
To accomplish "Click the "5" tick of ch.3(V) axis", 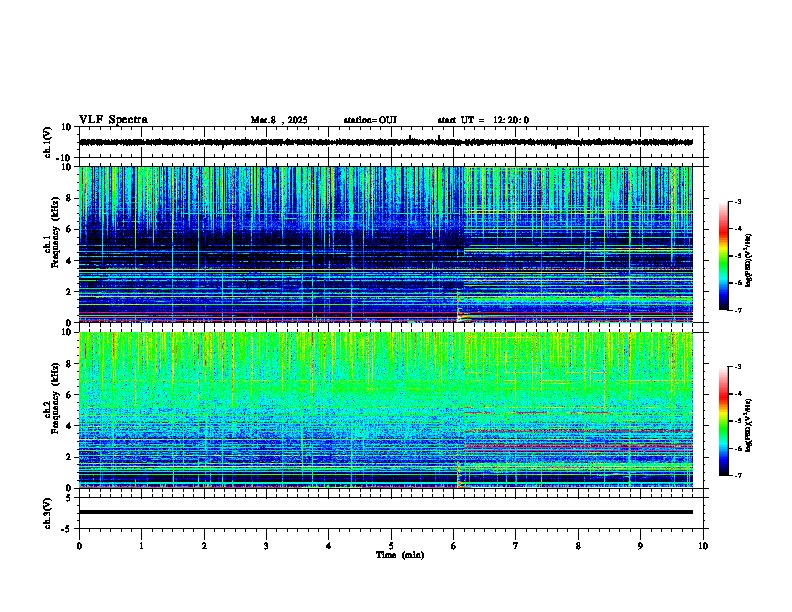I will (69, 498).
